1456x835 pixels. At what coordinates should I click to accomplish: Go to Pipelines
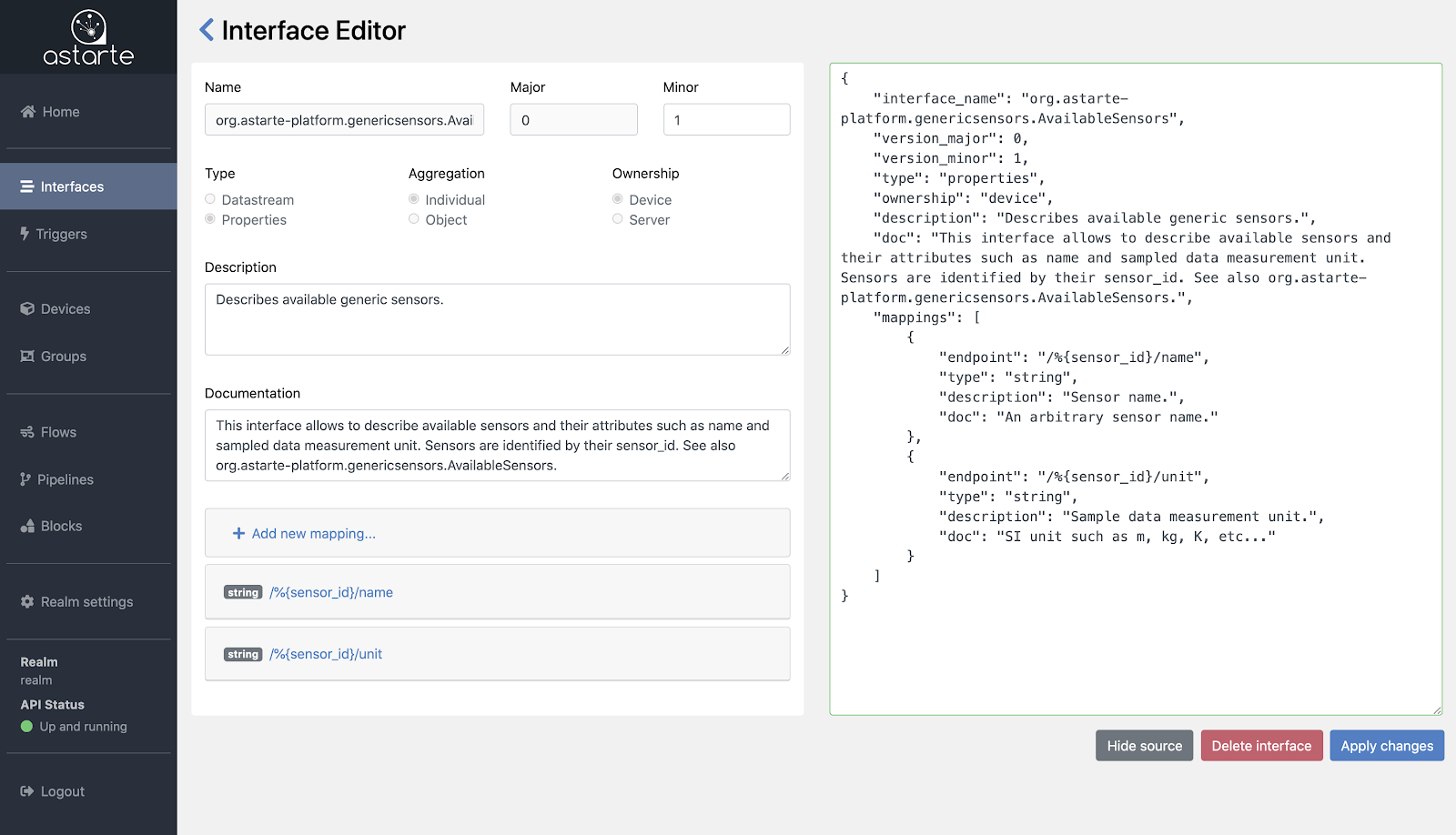pos(66,478)
